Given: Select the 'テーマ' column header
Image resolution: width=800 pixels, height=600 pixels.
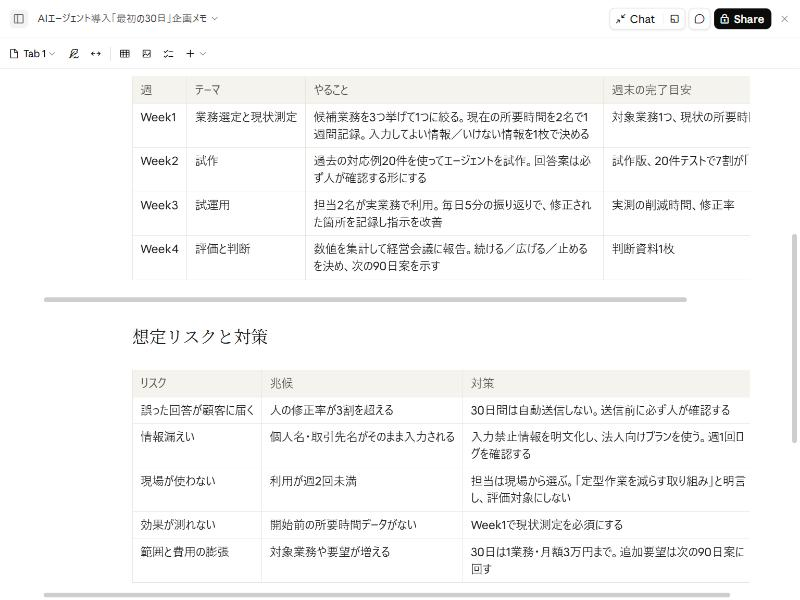Looking at the screenshot, I should [246, 90].
